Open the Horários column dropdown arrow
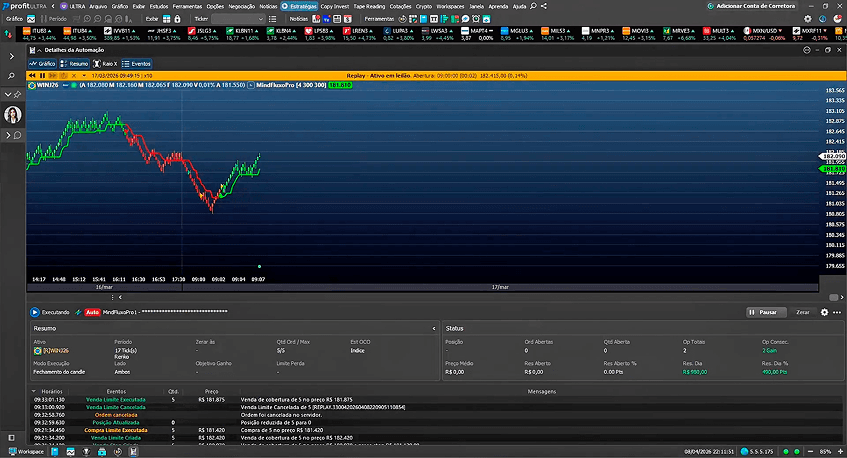The height and width of the screenshot is (458, 847). (x=33, y=392)
